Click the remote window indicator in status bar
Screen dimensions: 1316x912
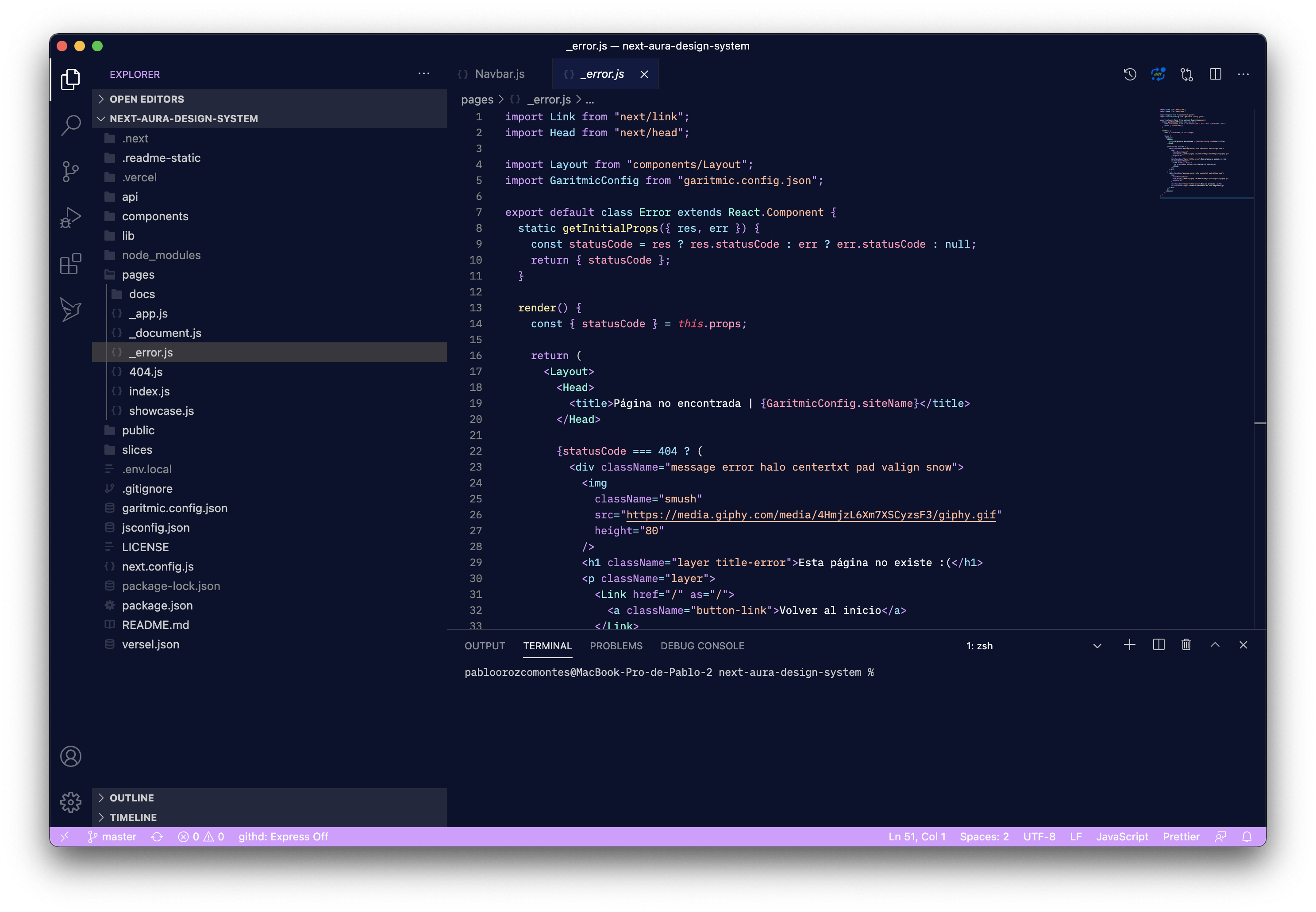coord(65,836)
